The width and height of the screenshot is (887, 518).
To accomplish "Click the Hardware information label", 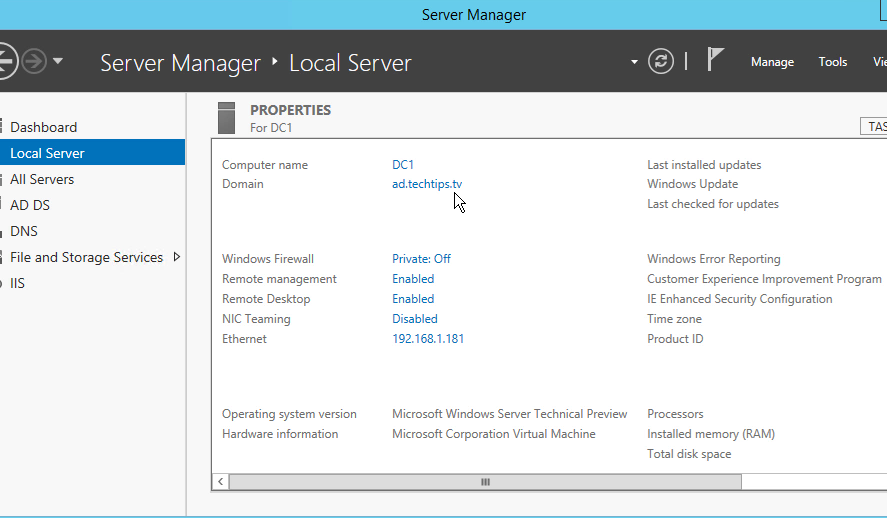I will (279, 434).
